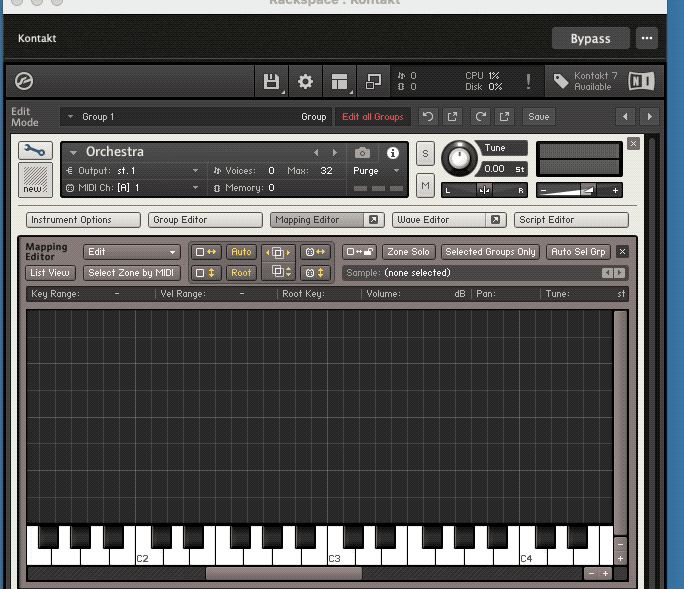Go to next instrument in Edit Mode

pos(650,116)
